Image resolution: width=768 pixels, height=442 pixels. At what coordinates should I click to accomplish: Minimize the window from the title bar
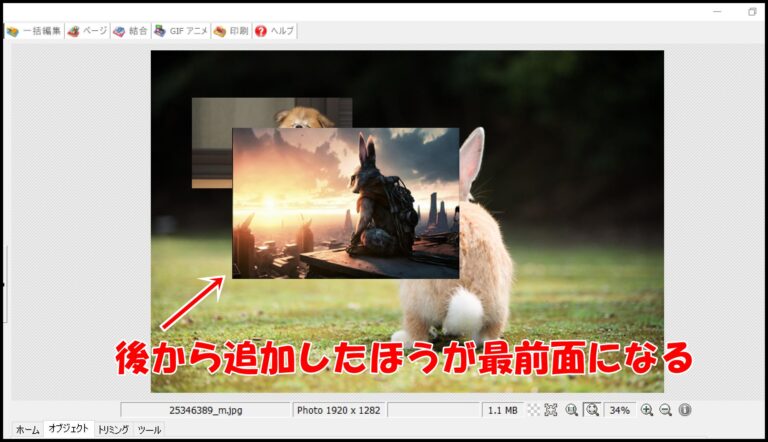718,12
